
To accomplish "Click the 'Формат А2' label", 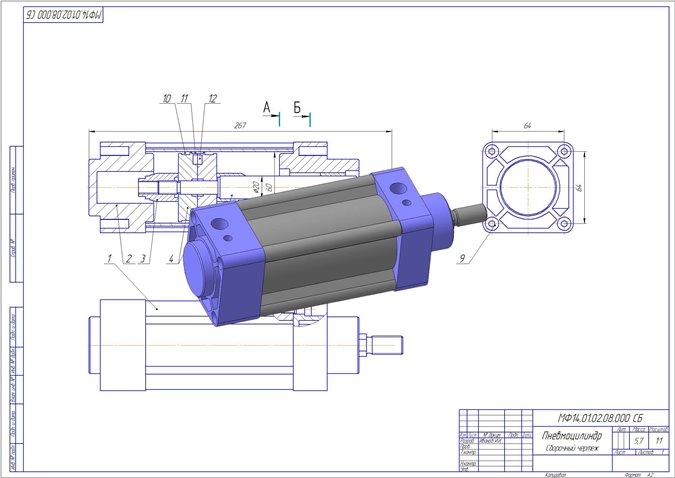I will pos(639,475).
